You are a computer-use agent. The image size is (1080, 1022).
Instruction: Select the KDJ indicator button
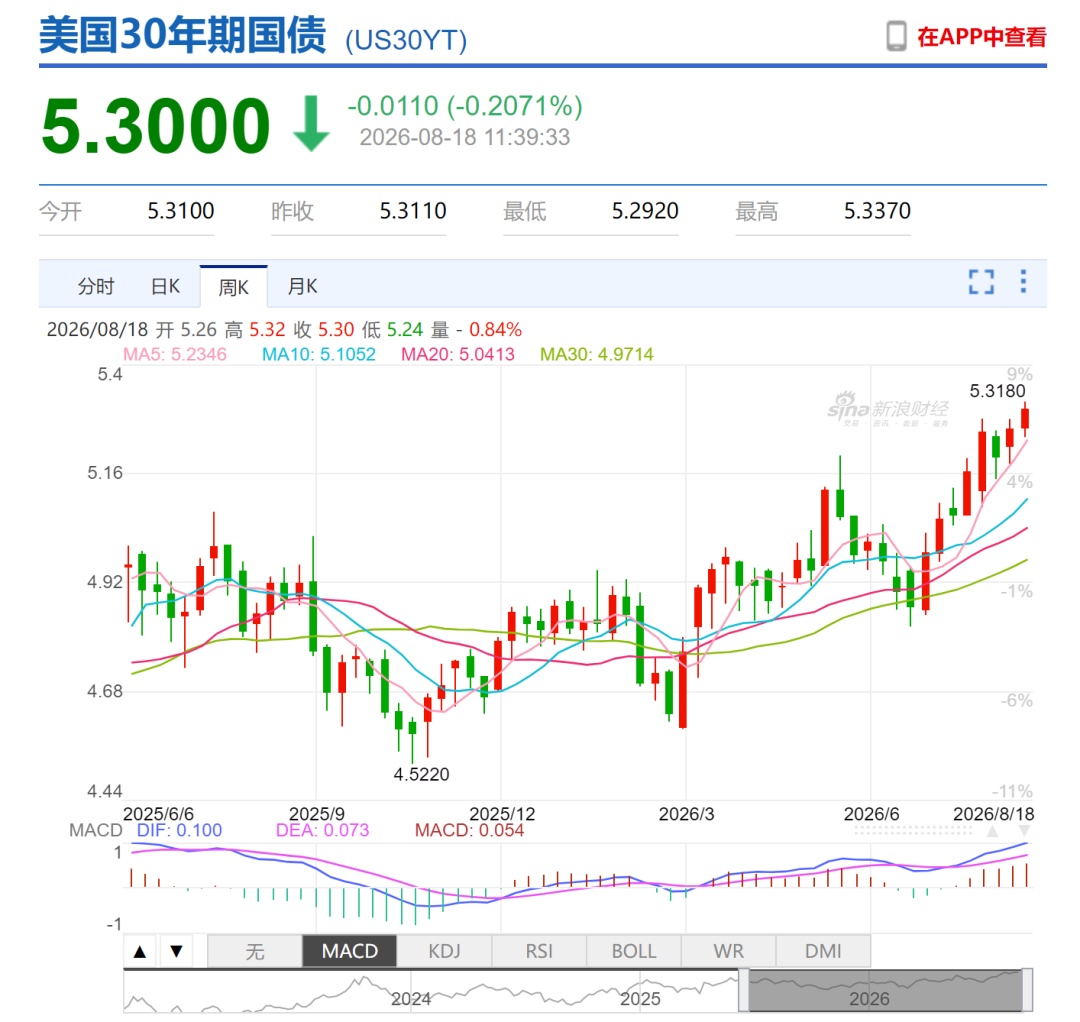[x=444, y=951]
